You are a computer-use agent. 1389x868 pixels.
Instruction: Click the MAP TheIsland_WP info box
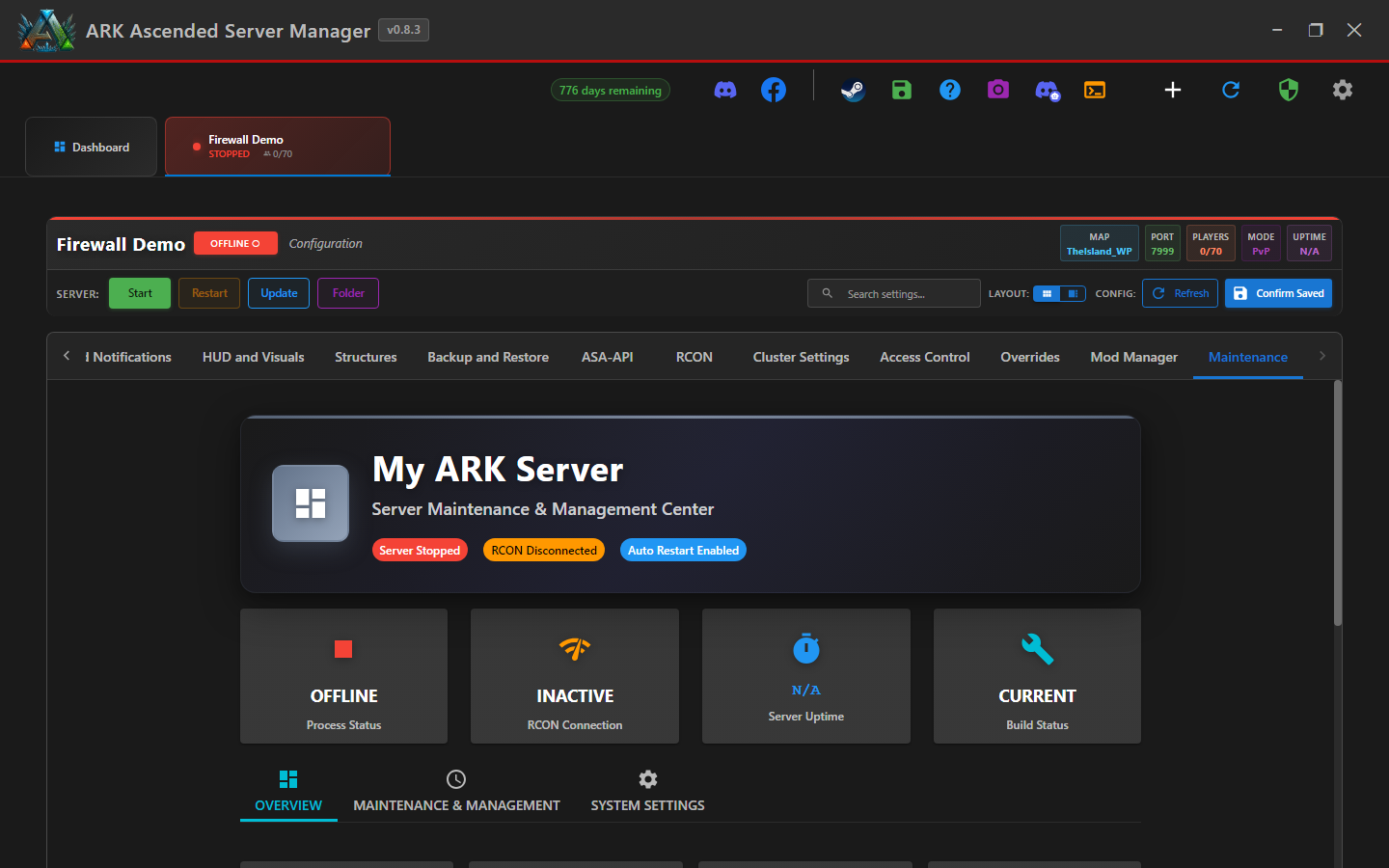point(1100,243)
